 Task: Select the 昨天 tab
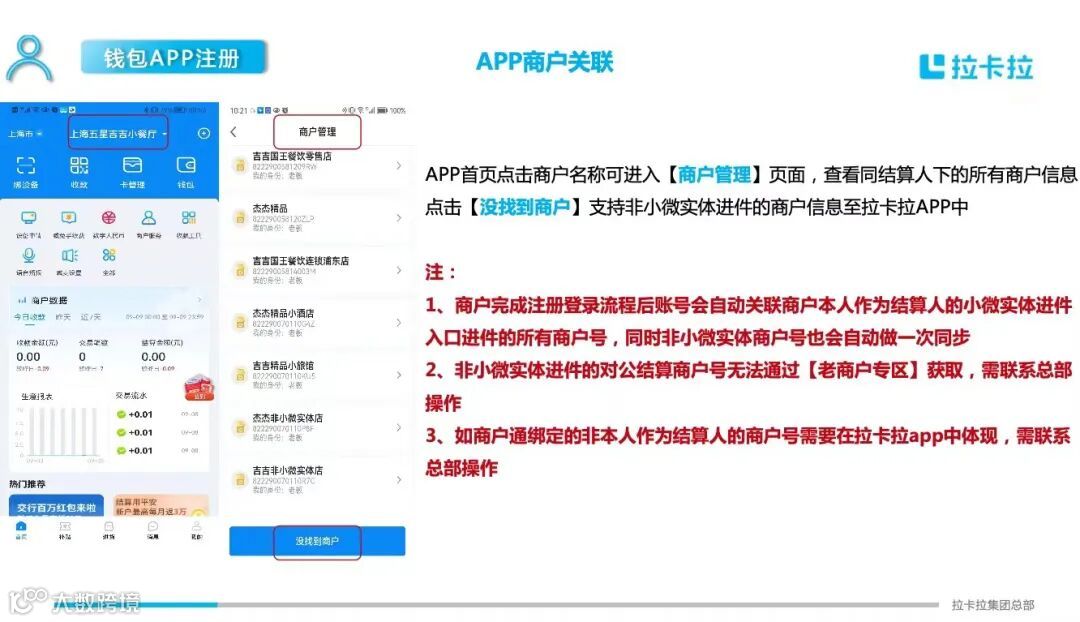tap(63, 317)
